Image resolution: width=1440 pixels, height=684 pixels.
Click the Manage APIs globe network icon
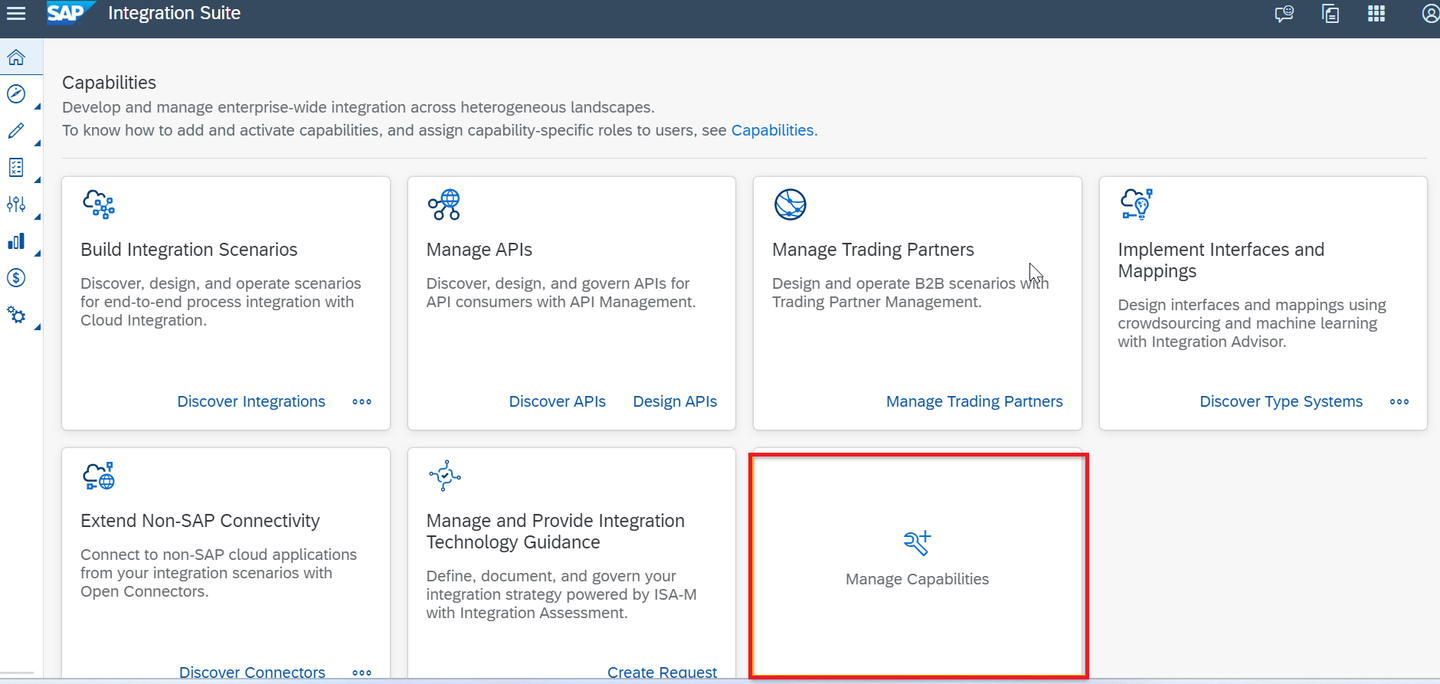point(443,204)
